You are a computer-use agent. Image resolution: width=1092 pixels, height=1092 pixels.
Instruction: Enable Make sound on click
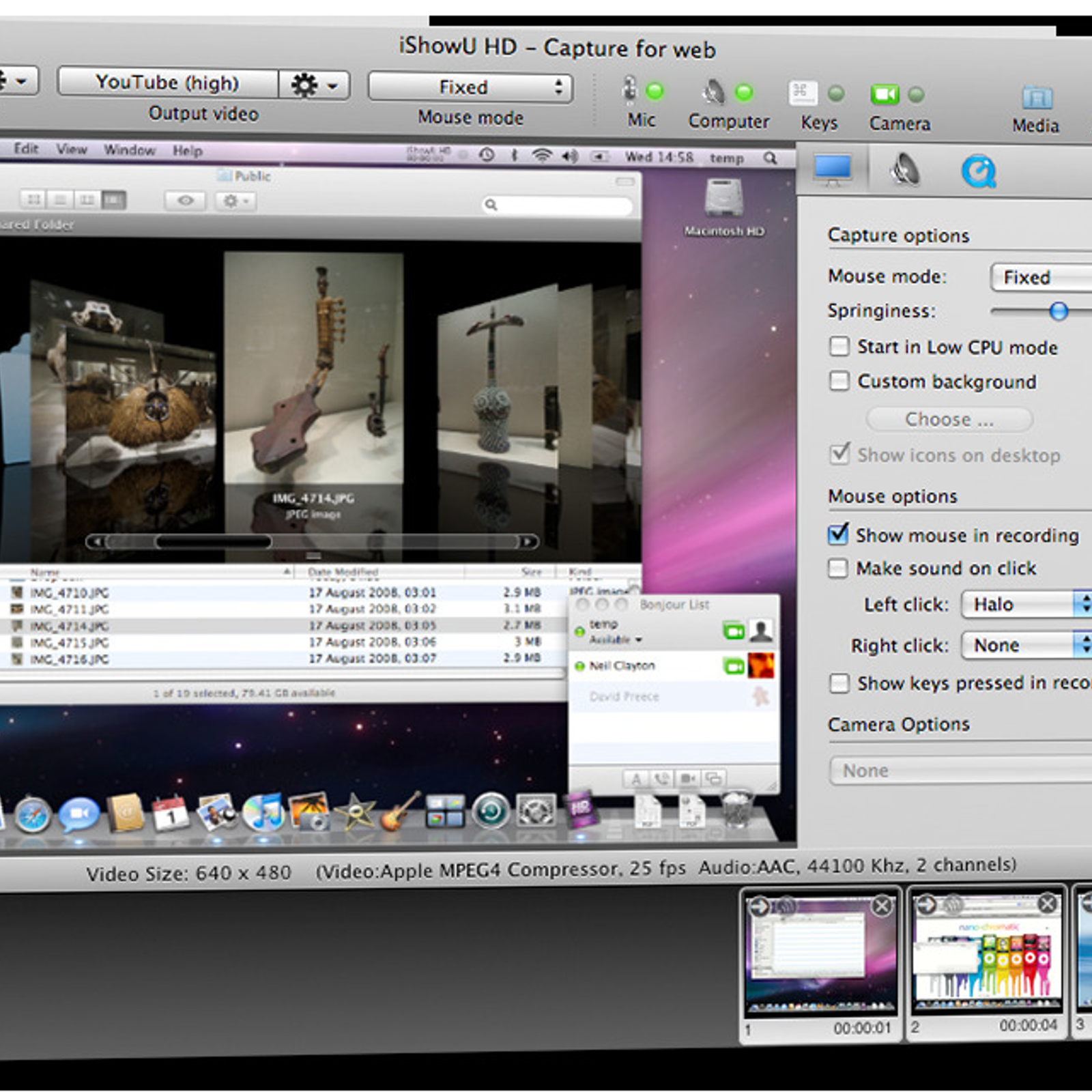click(x=837, y=568)
